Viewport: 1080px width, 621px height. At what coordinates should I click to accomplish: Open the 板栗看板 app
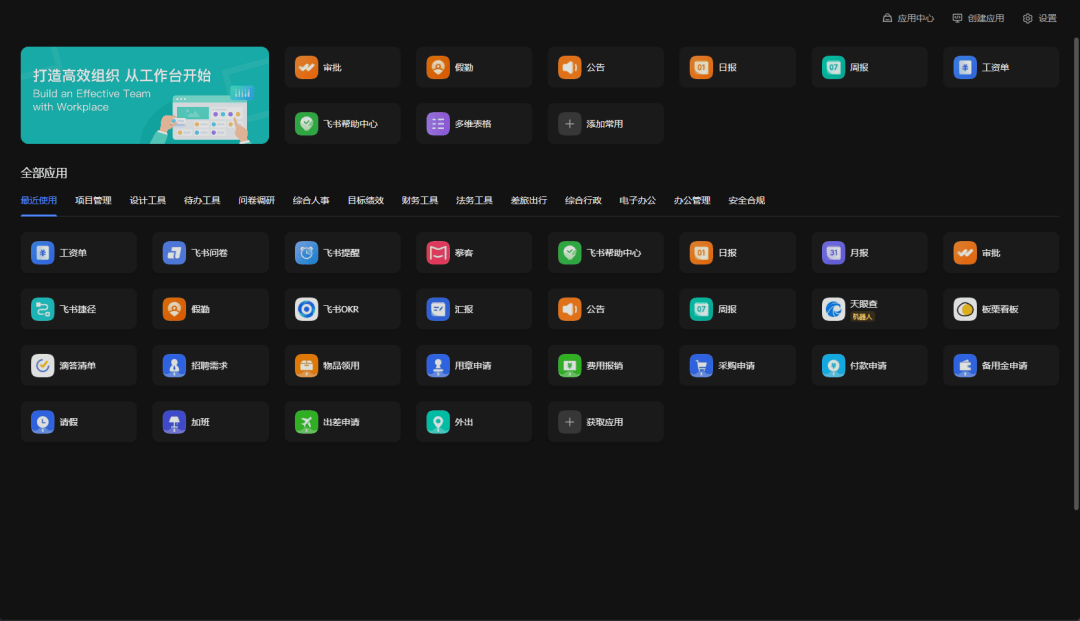coord(1001,309)
